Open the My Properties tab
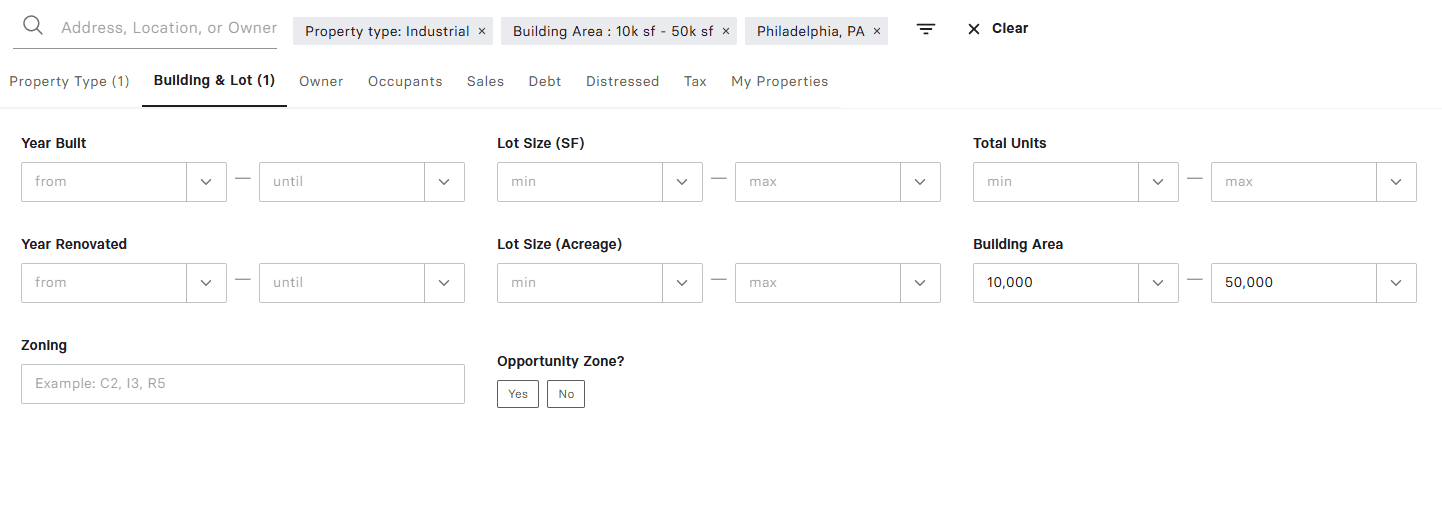1442x519 pixels. (779, 82)
